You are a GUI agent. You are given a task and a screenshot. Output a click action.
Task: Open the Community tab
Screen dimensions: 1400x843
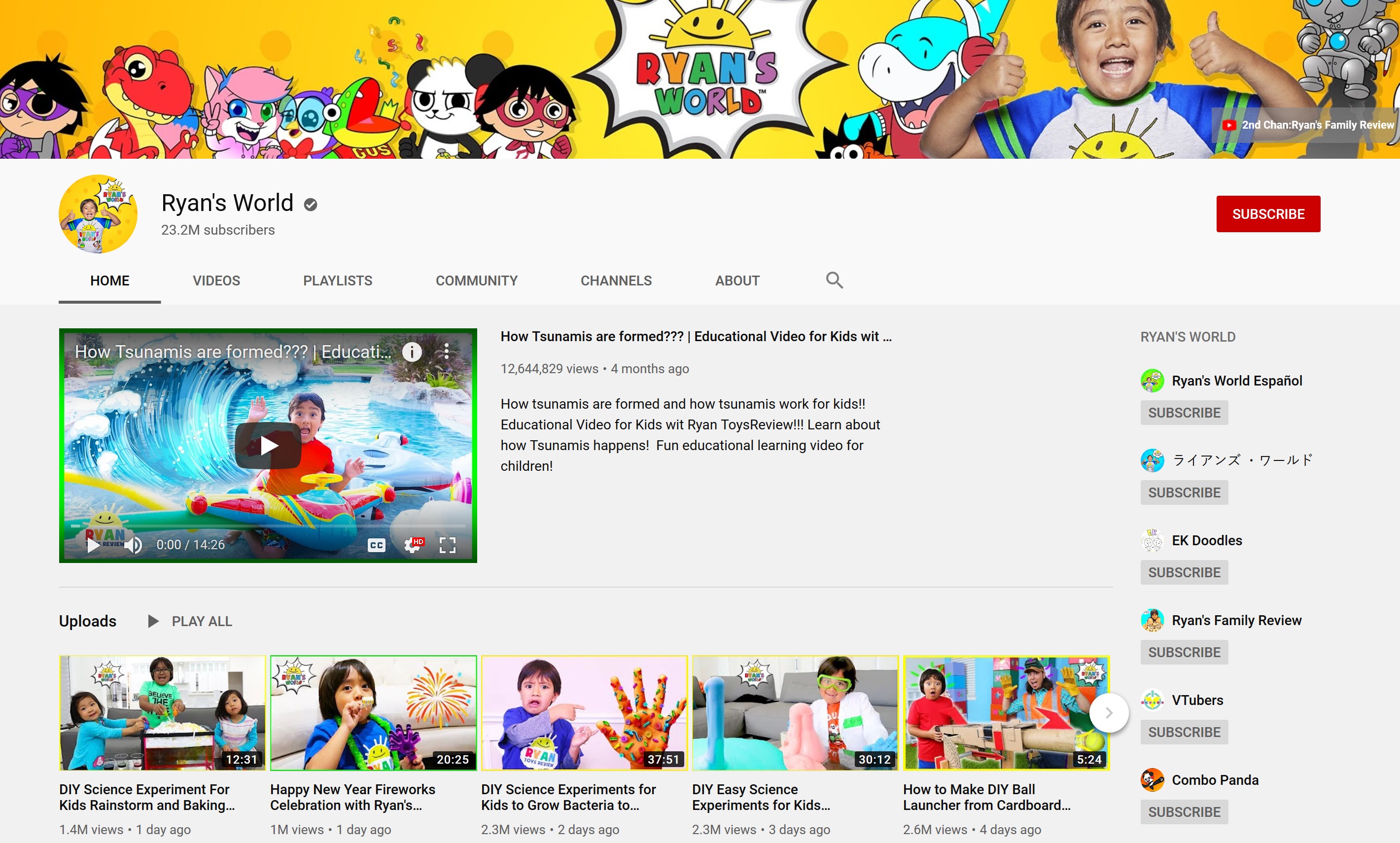[x=476, y=281]
